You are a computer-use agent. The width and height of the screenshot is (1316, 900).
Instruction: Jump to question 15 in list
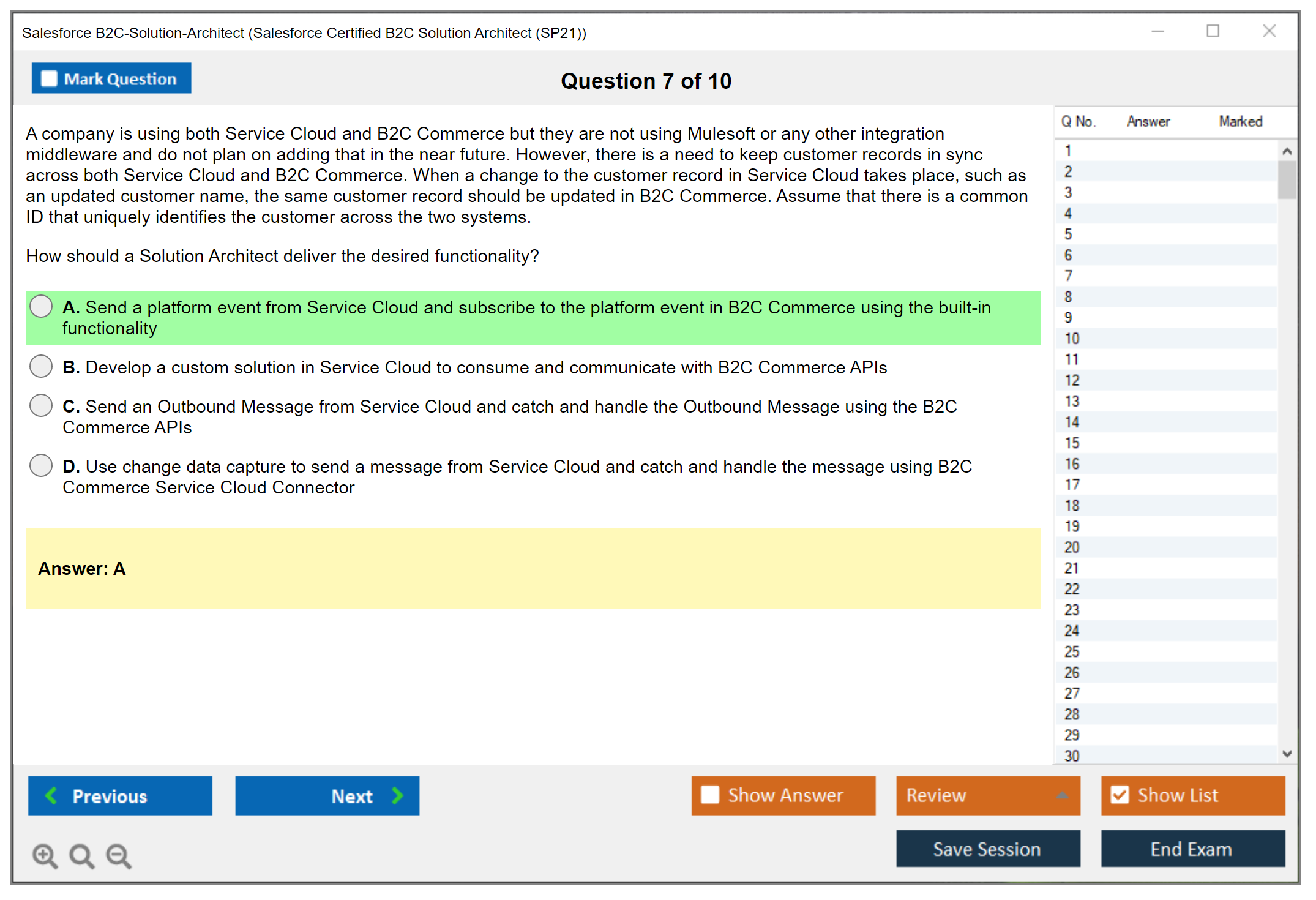pos(1072,443)
